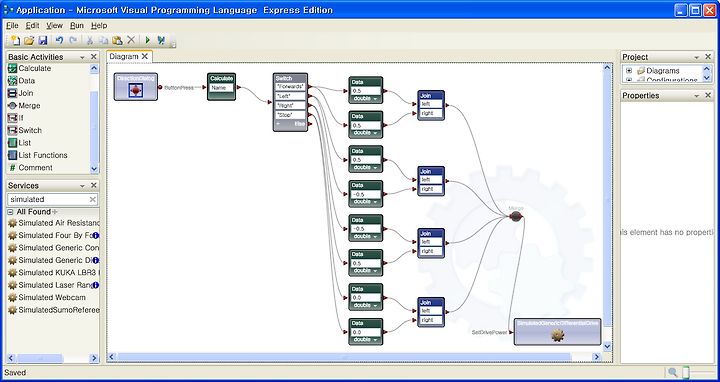720x382 pixels.
Task: Collapse the All Found group
Action: click(11, 212)
